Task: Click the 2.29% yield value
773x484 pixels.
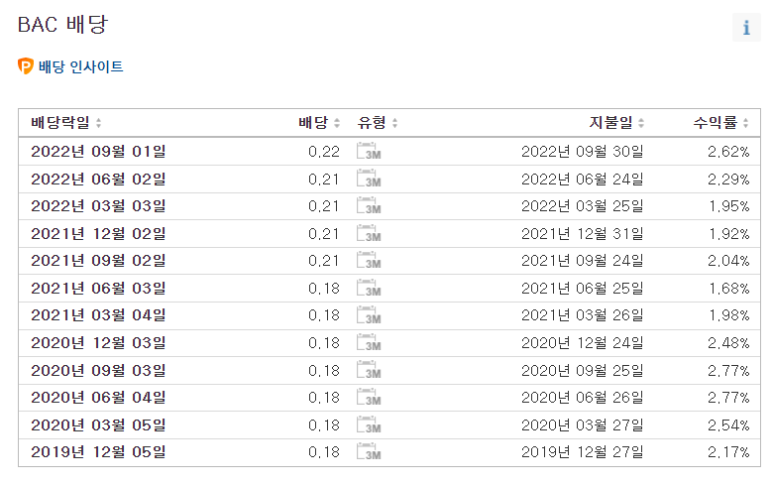Action: coord(729,179)
